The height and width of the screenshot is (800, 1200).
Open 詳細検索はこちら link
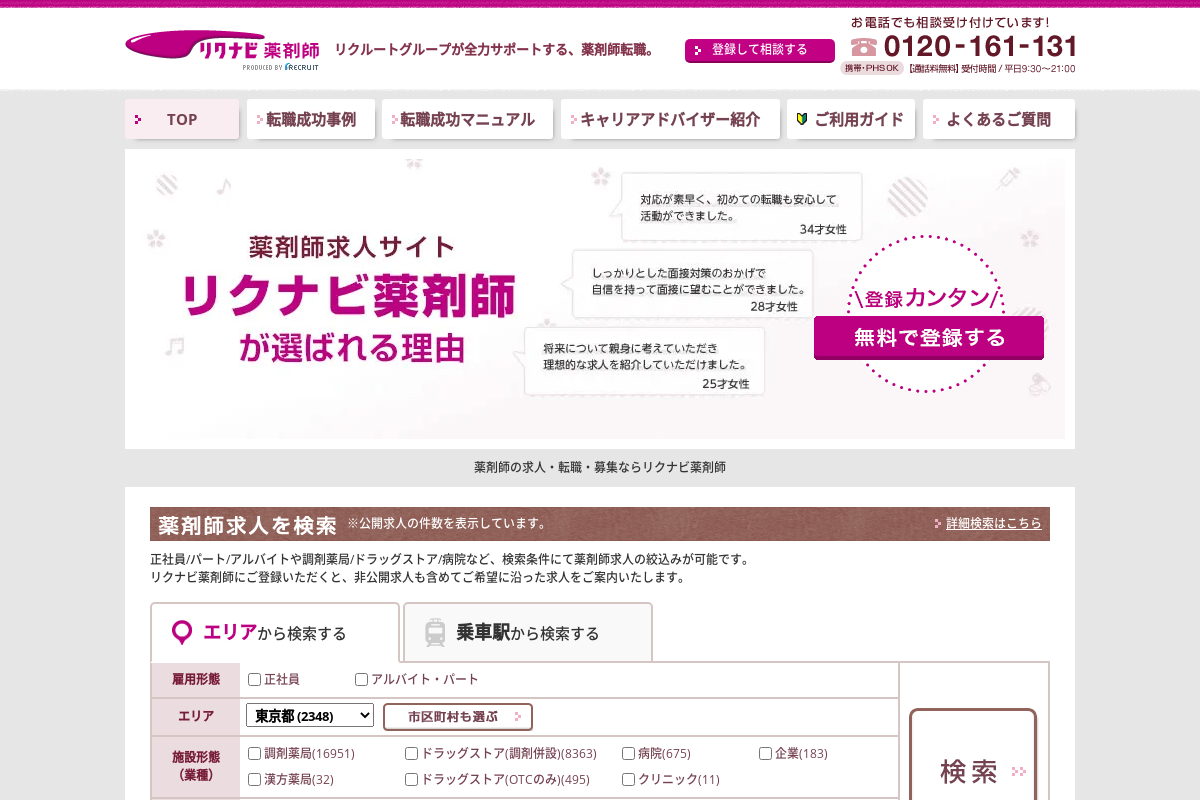[x=993, y=523]
